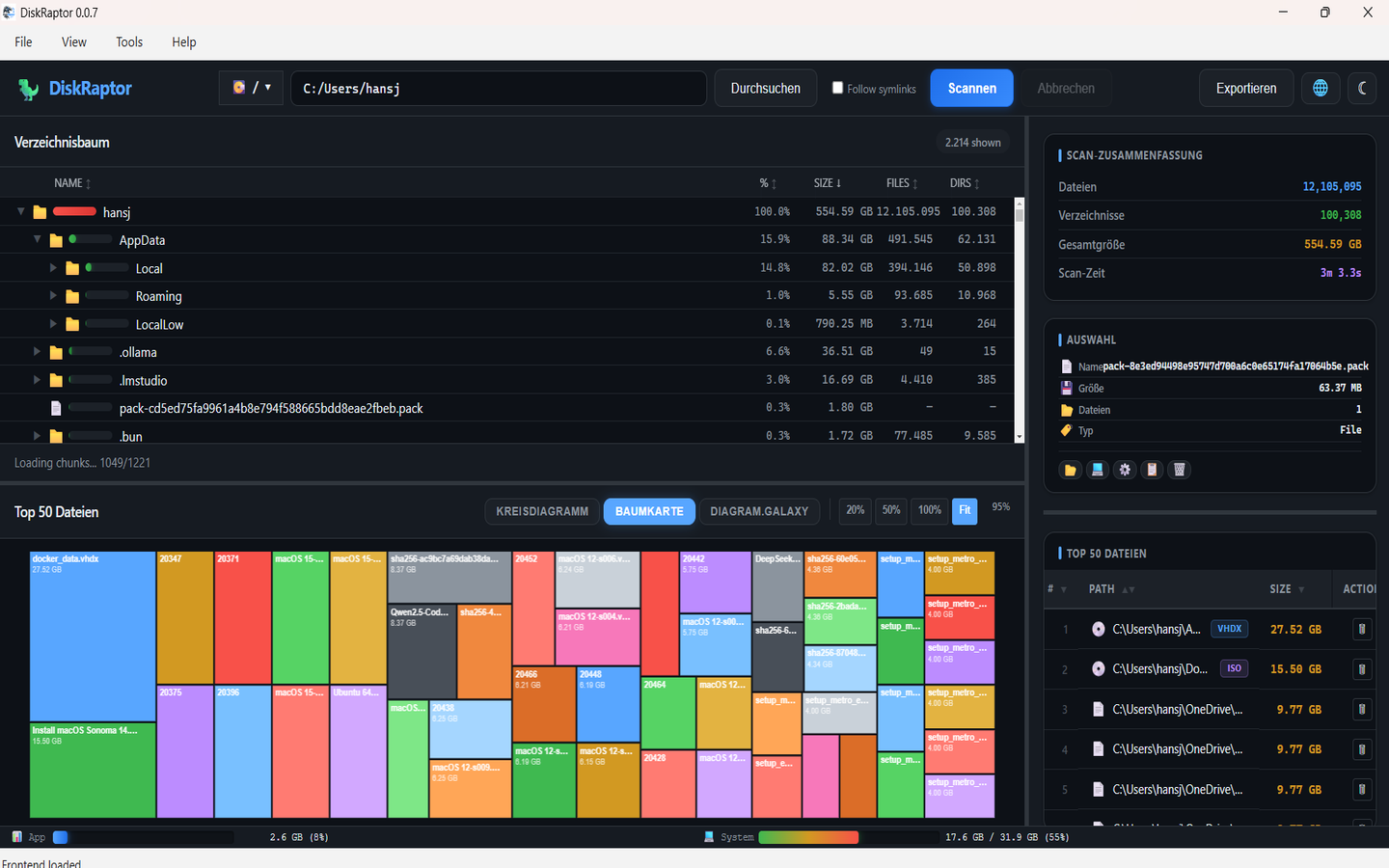Sort Top 50 table by PATH header
The width and height of the screenshot is (1389, 868).
point(1111,588)
